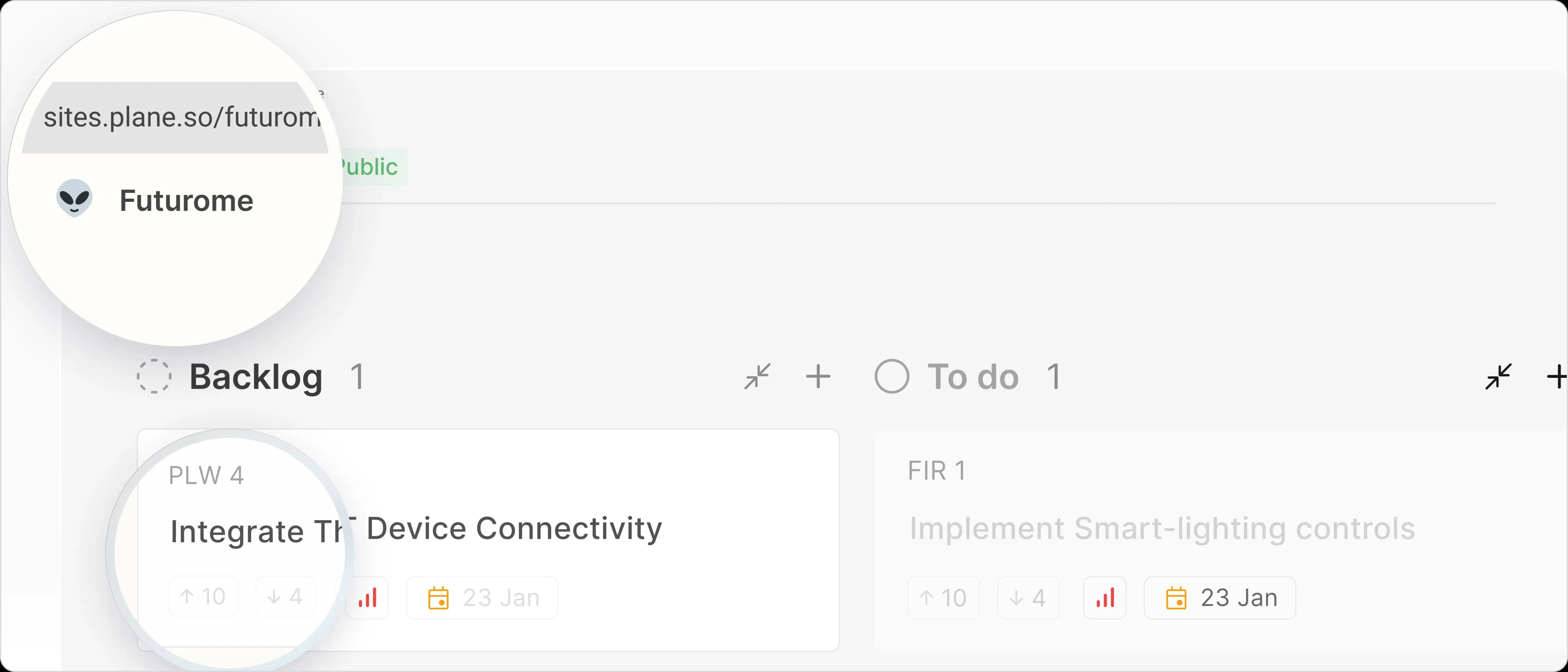Click the Backlog dashed circle state icon

pos(154,376)
